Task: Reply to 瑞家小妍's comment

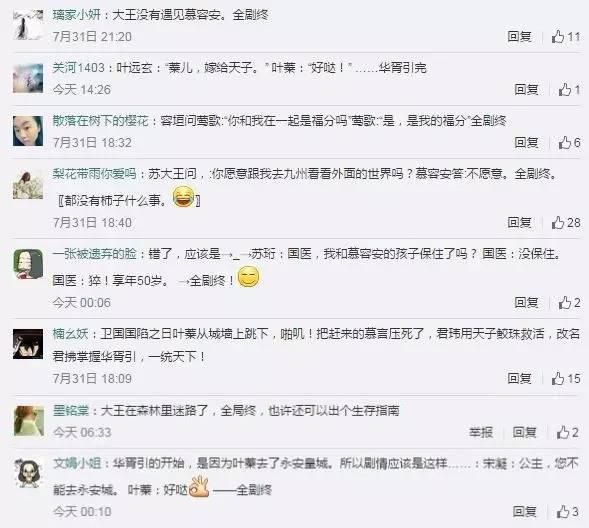Action: 520,37
